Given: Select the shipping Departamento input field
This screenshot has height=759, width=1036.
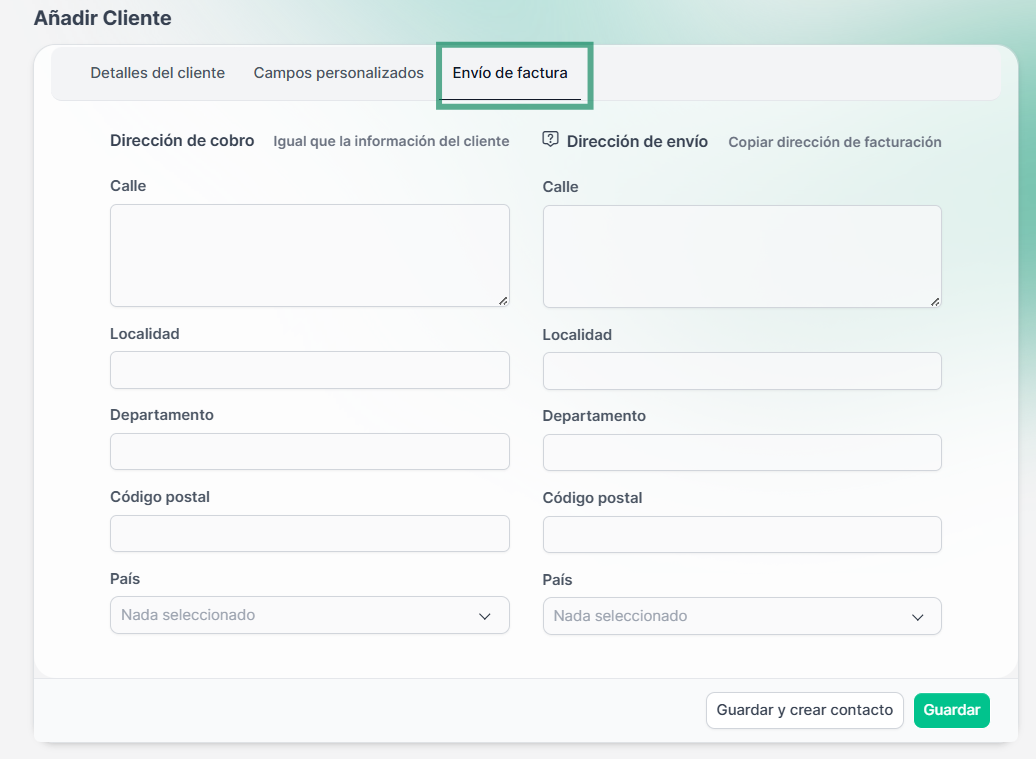Looking at the screenshot, I should 742,453.
